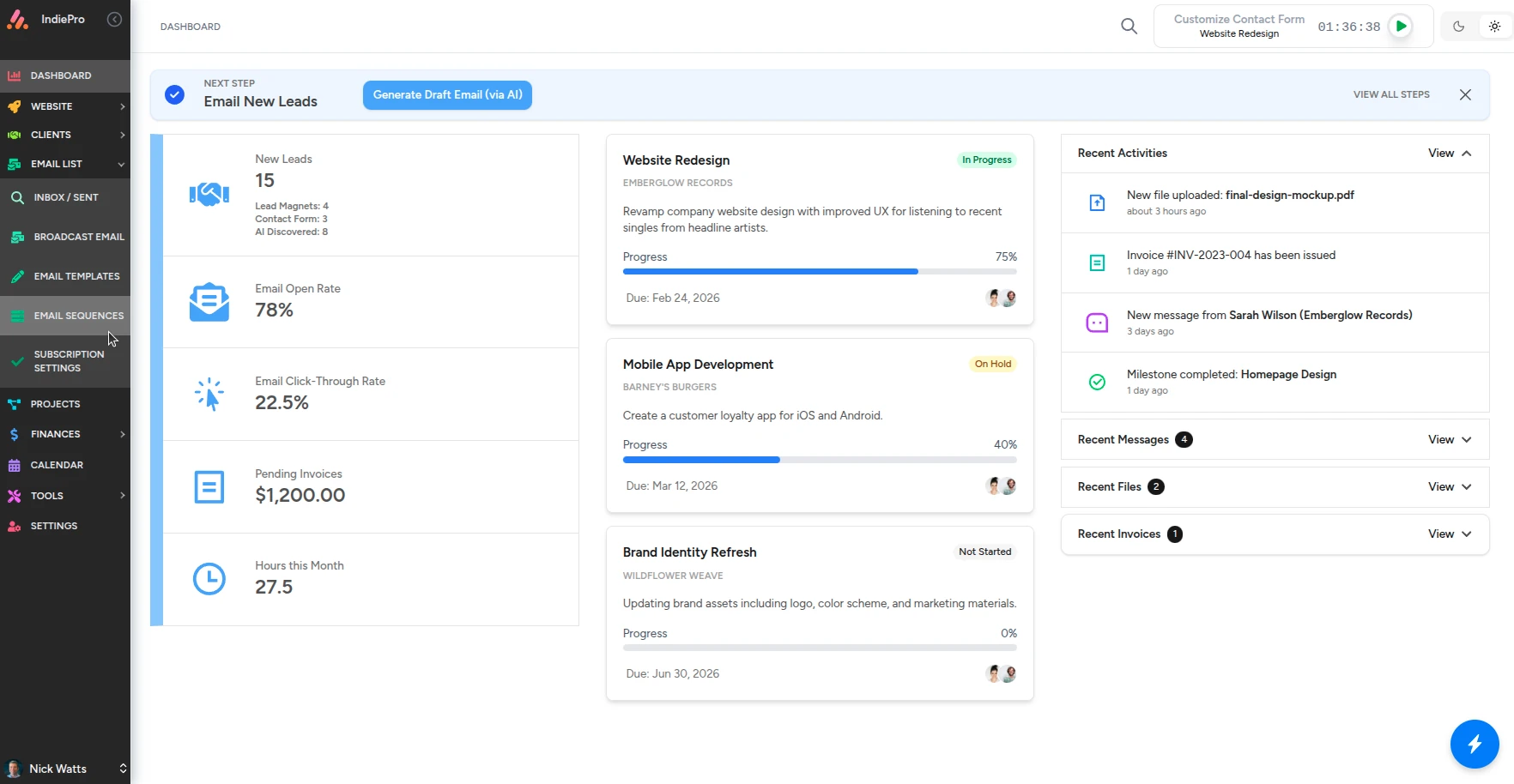Image resolution: width=1514 pixels, height=784 pixels.
Task: Open the Broadcast Email section
Action: (x=78, y=237)
